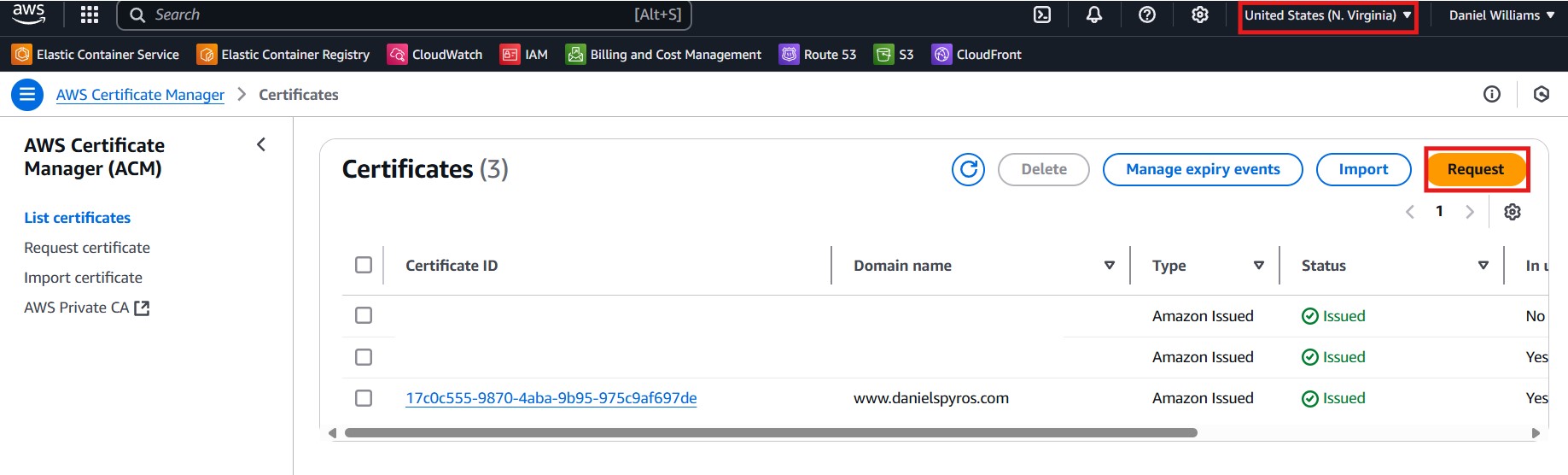The image size is (1568, 475).
Task: Tick the checkbox of the first certificate row
Action: (x=364, y=315)
